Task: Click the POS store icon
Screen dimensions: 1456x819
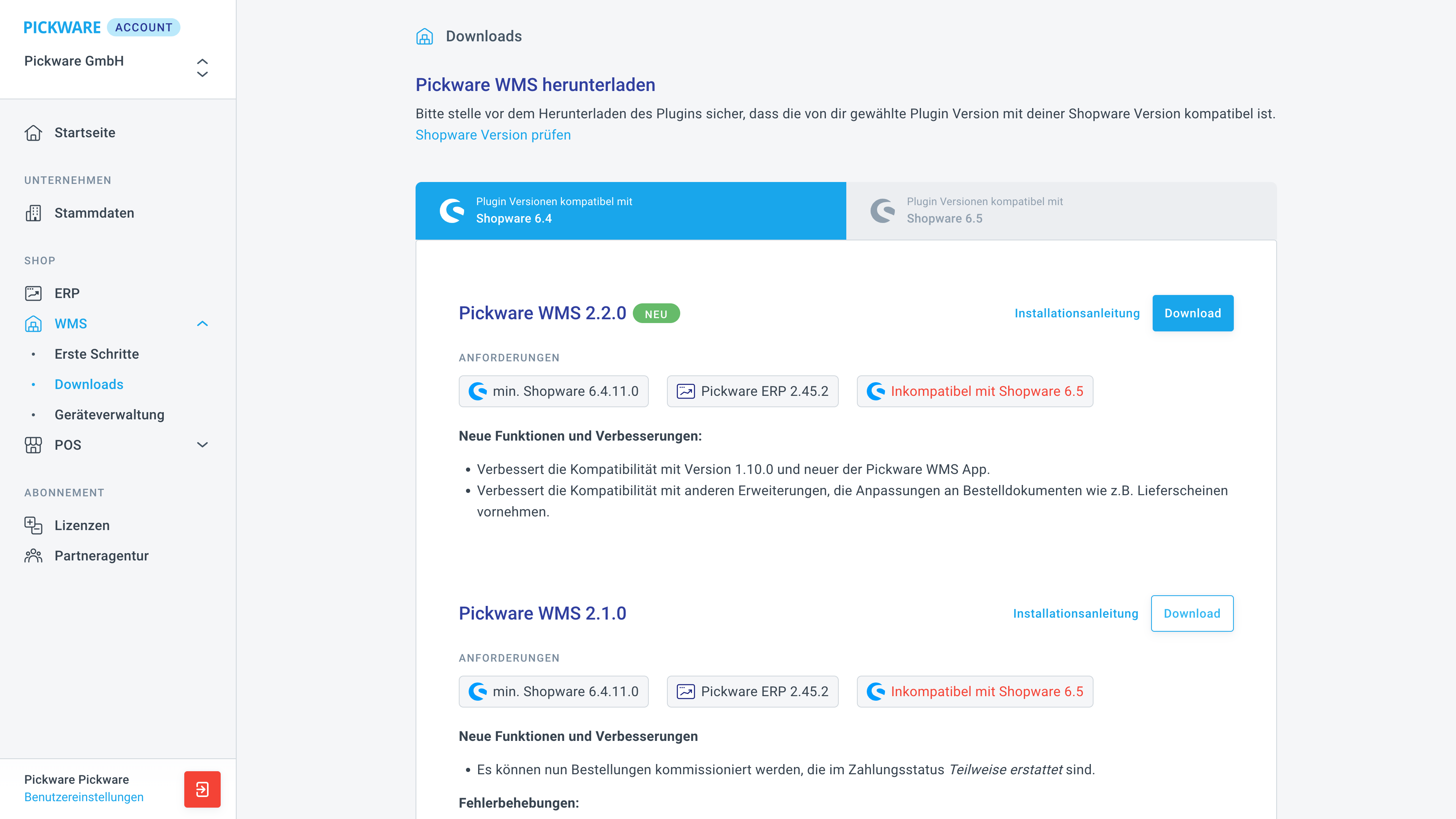Action: pos(33,445)
